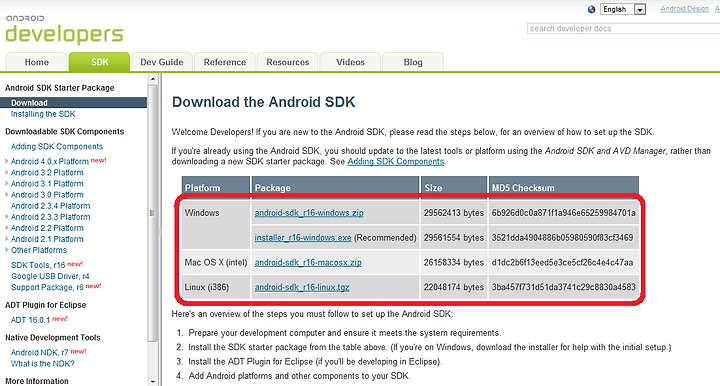The height and width of the screenshot is (386, 720).
Task: Open the Blog tab
Action: tap(413, 62)
